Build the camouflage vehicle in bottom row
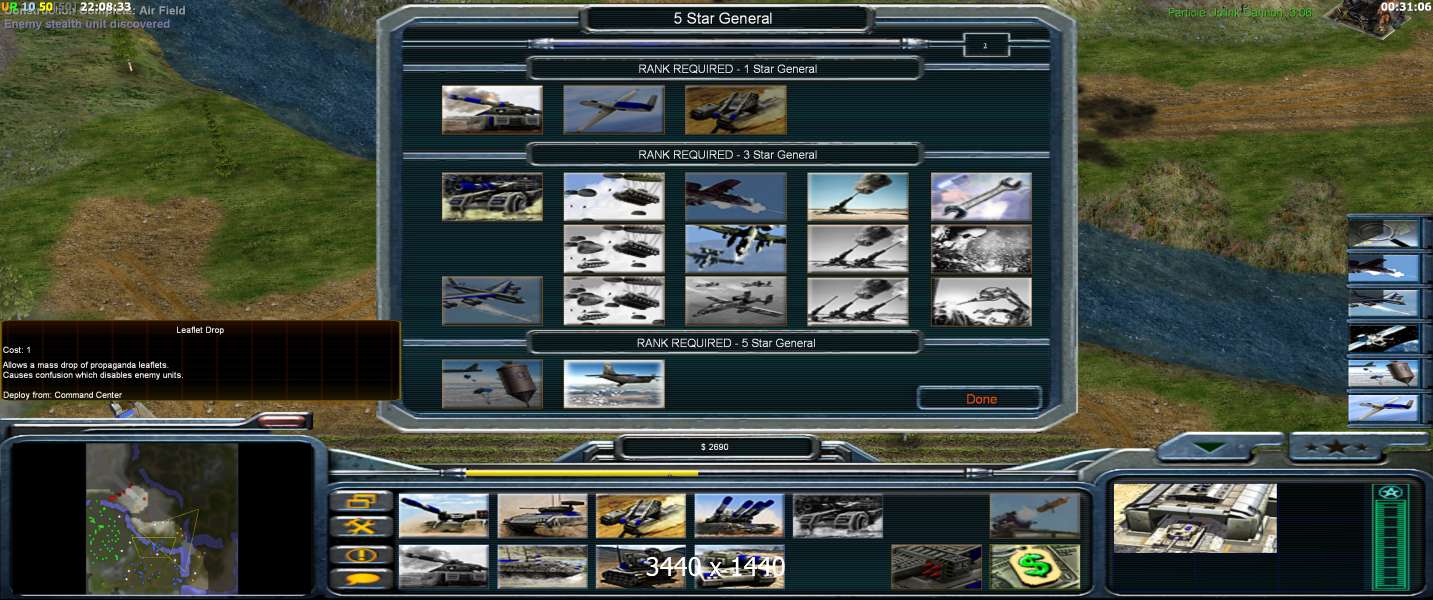This screenshot has height=600, width=1433. point(542,566)
